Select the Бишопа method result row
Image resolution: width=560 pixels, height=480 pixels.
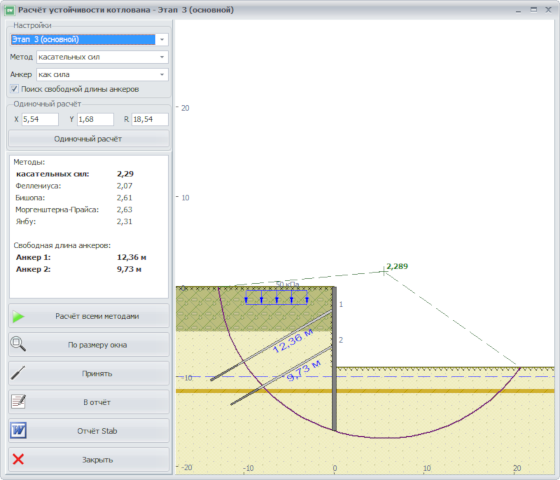point(74,198)
